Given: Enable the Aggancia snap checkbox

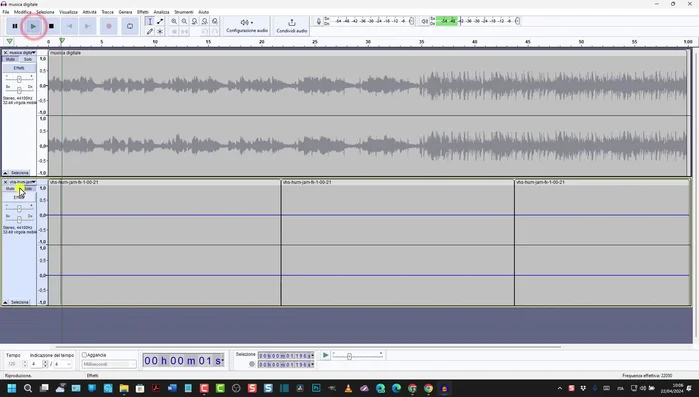Looking at the screenshot, I should [x=84, y=355].
